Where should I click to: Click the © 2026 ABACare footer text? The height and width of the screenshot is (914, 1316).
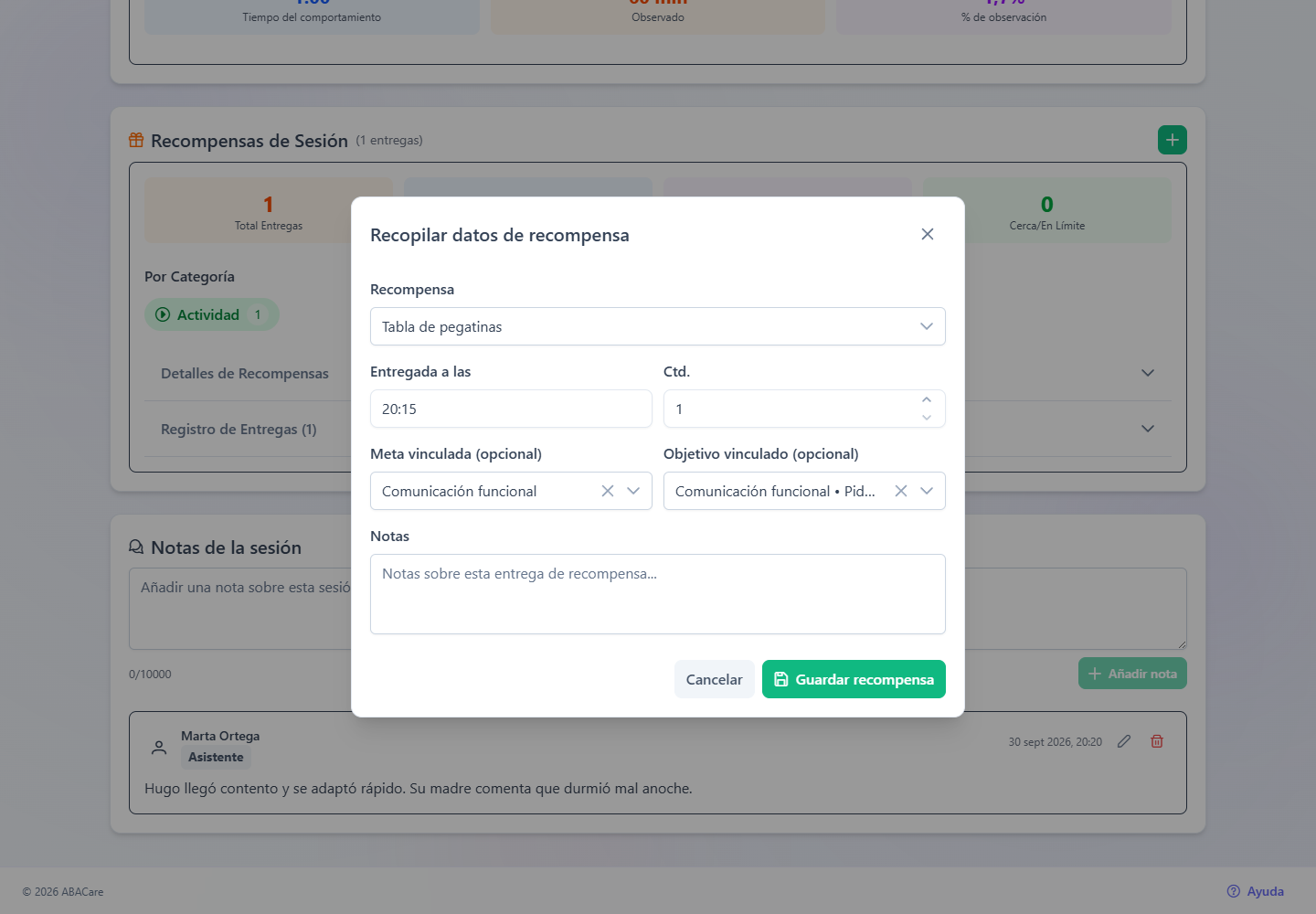pos(63,891)
